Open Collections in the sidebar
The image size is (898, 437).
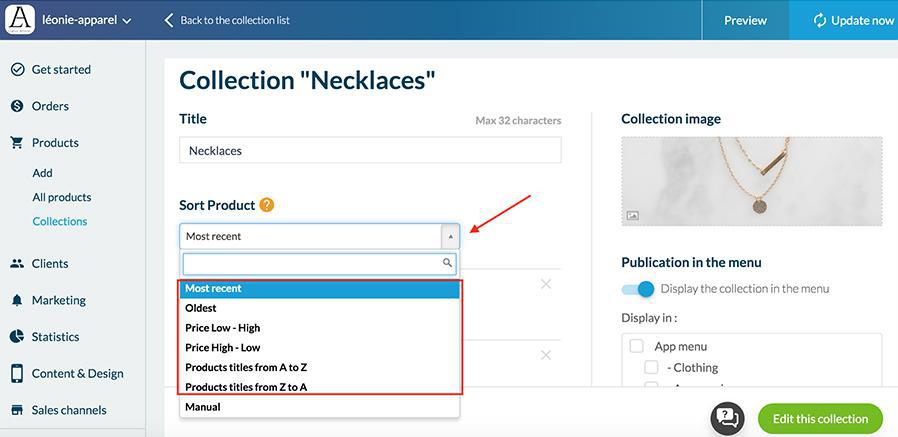tap(59, 222)
